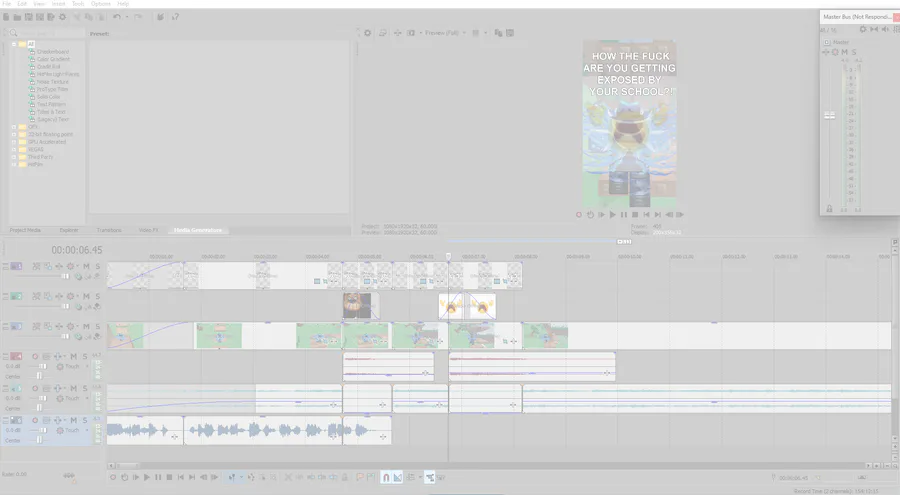Solo video track 1
900x495 pixels.
click(x=98, y=266)
